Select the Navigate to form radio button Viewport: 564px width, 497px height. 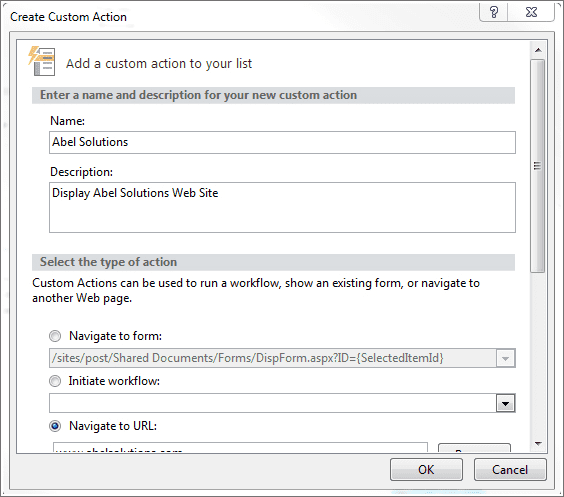pyautogui.click(x=55, y=336)
